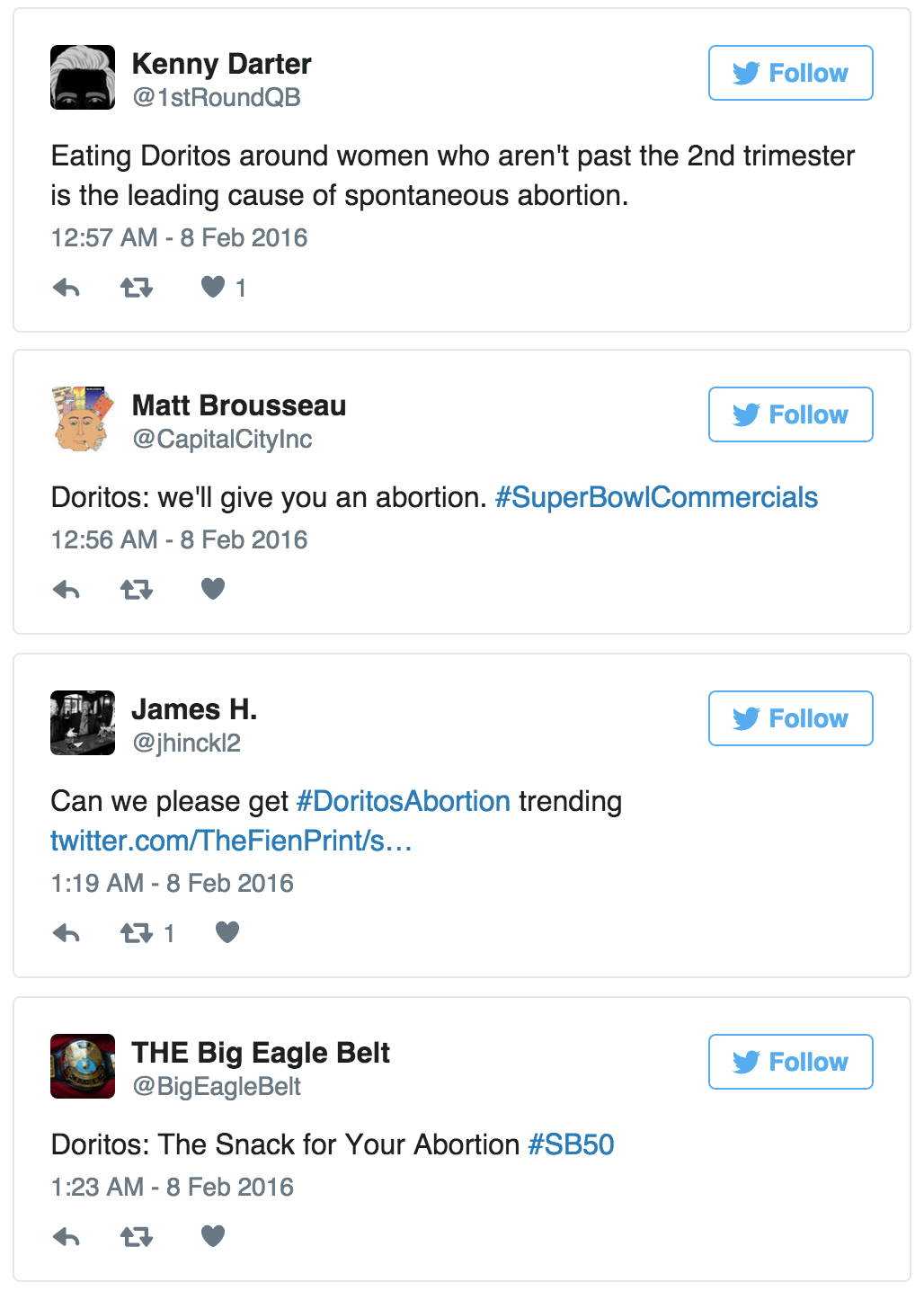
Task: View the @BigEagleBelt profile handle
Action: pos(217,1086)
